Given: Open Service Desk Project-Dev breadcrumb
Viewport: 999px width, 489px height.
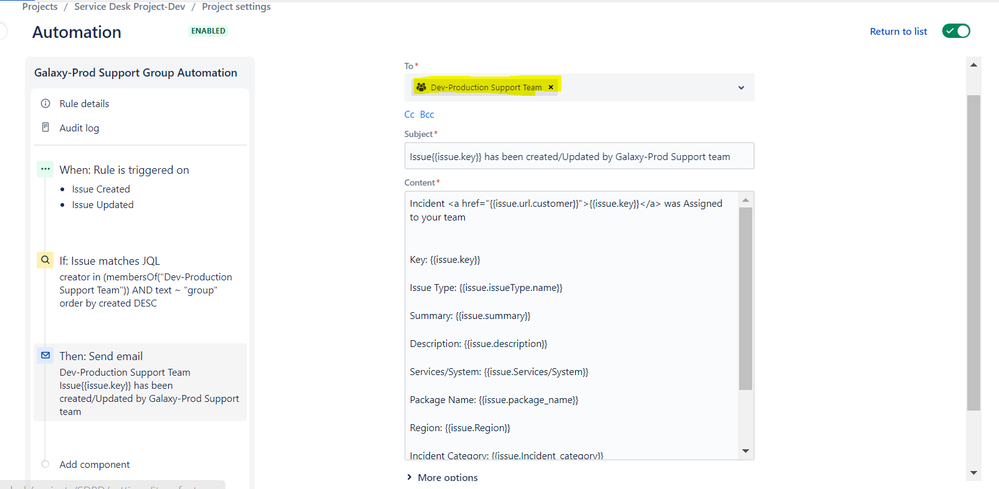Looking at the screenshot, I should (x=129, y=6).
